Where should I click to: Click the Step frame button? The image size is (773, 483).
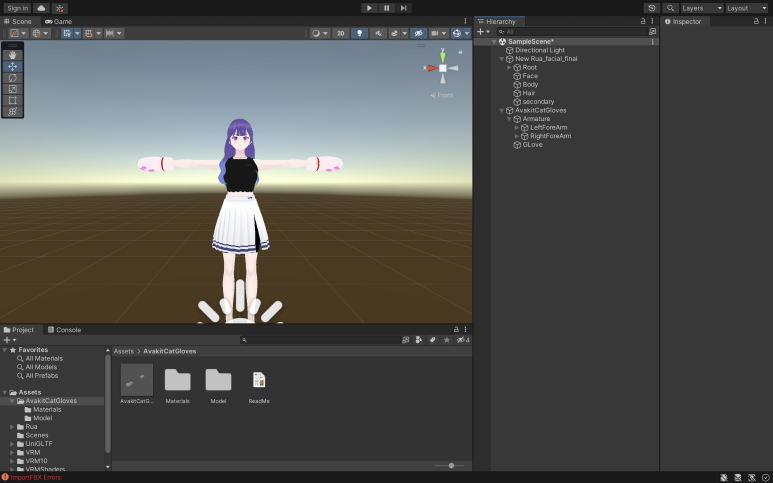(403, 8)
